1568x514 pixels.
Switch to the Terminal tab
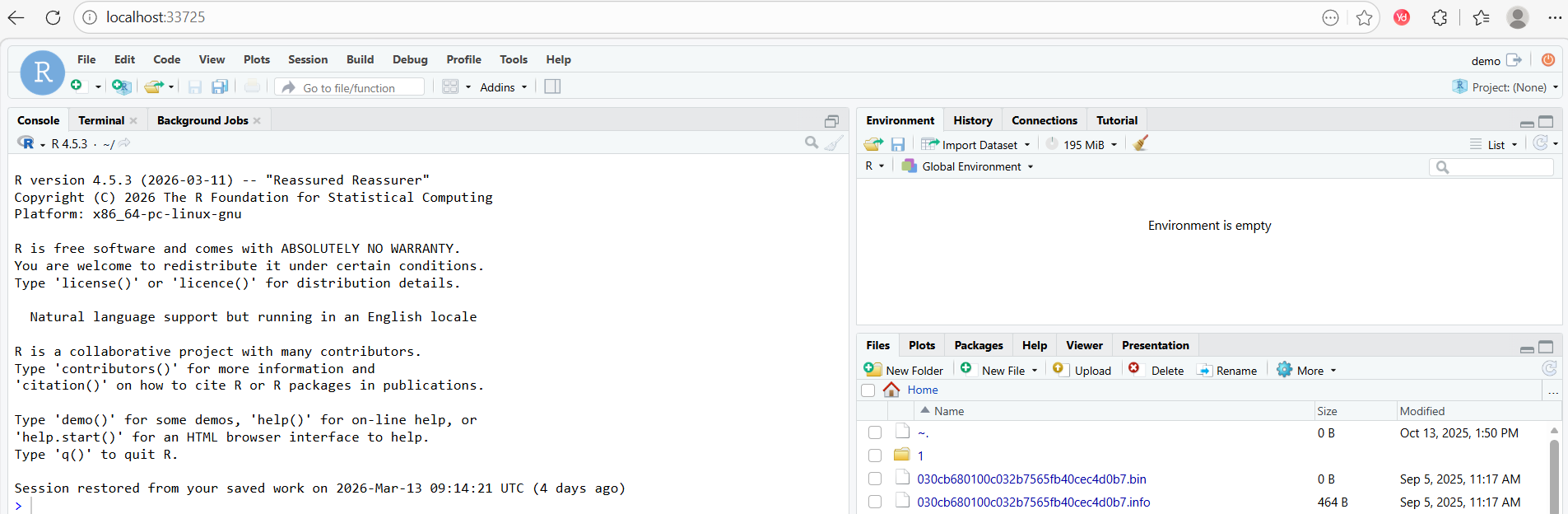tap(101, 120)
